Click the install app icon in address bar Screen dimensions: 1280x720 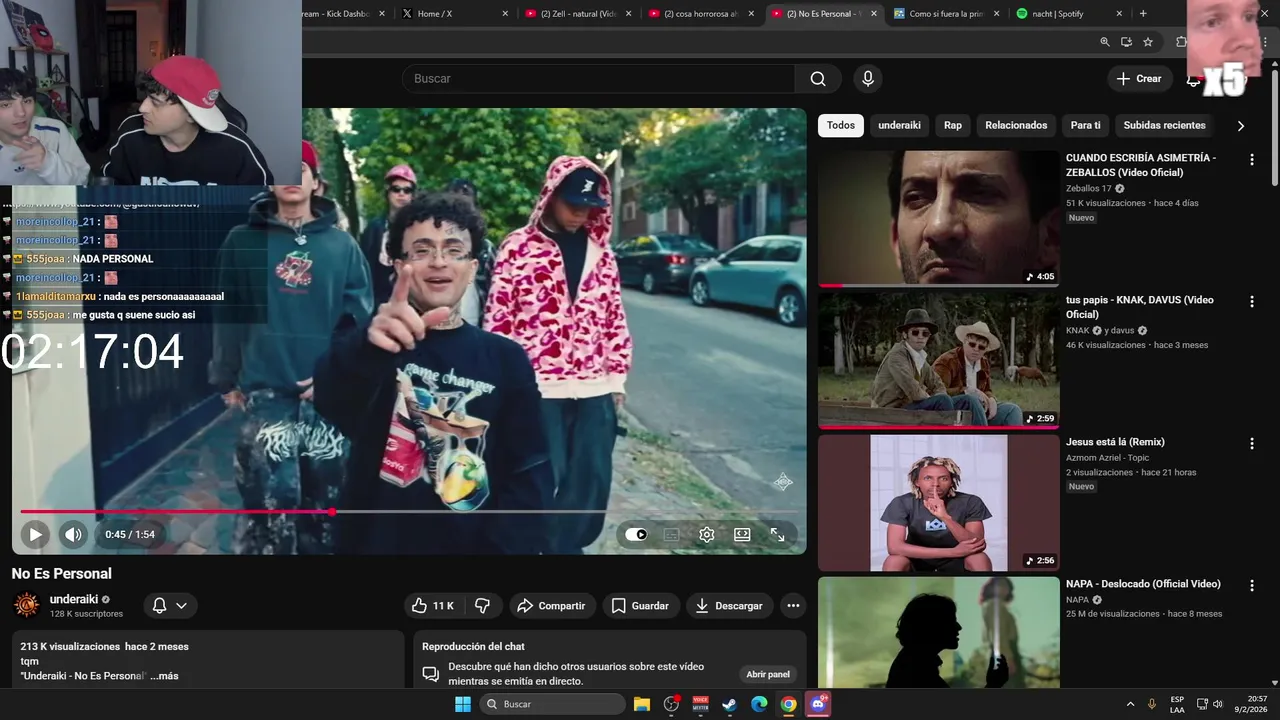[x=1127, y=42]
